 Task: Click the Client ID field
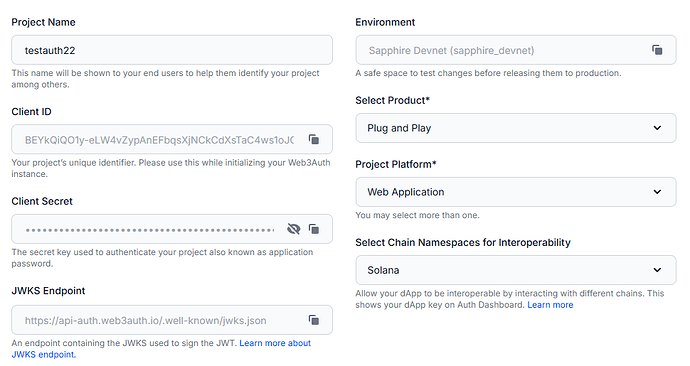(172, 139)
